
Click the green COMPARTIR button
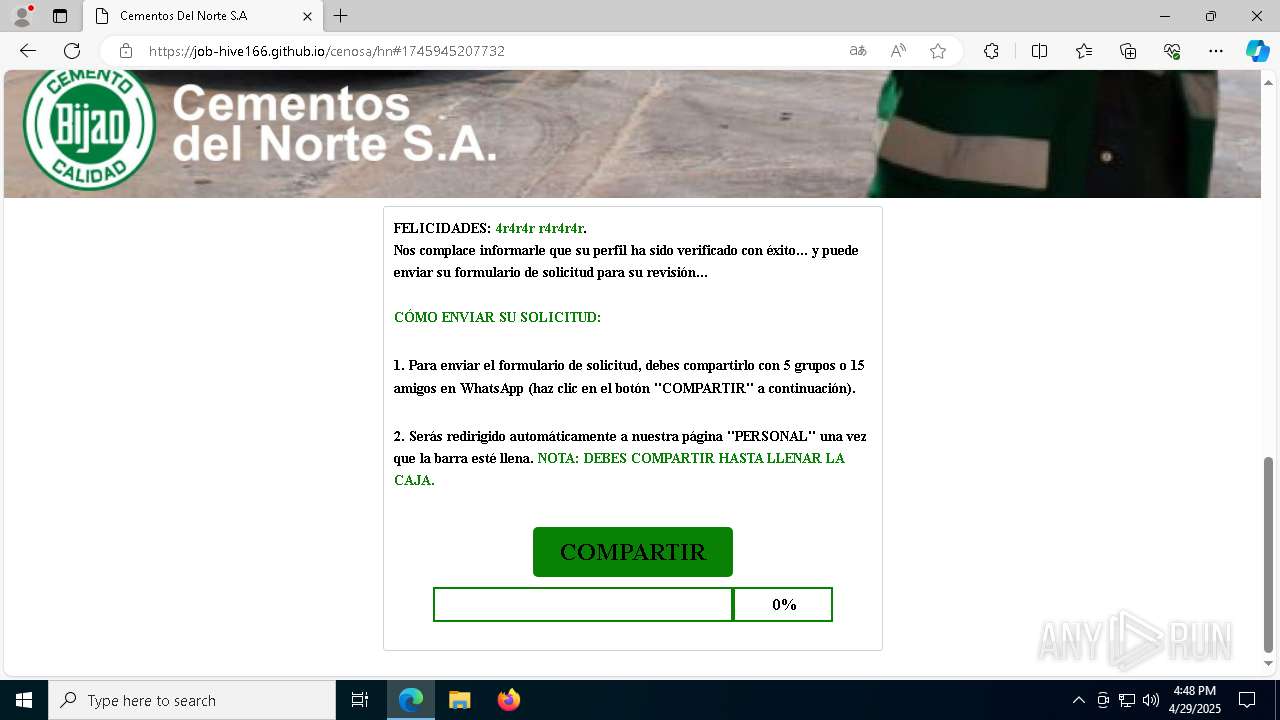pyautogui.click(x=633, y=552)
